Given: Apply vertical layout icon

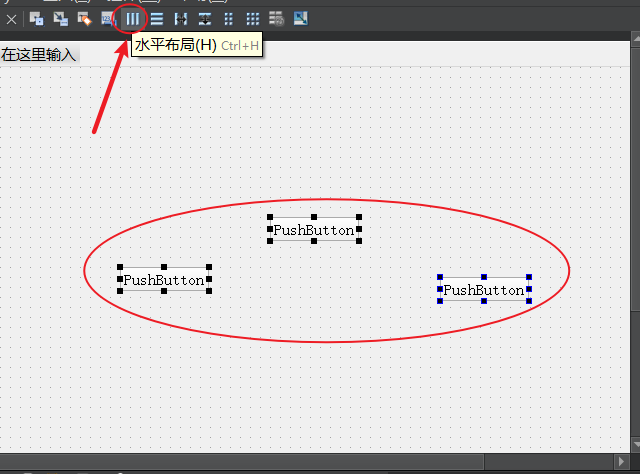Looking at the screenshot, I should click(x=157, y=19).
